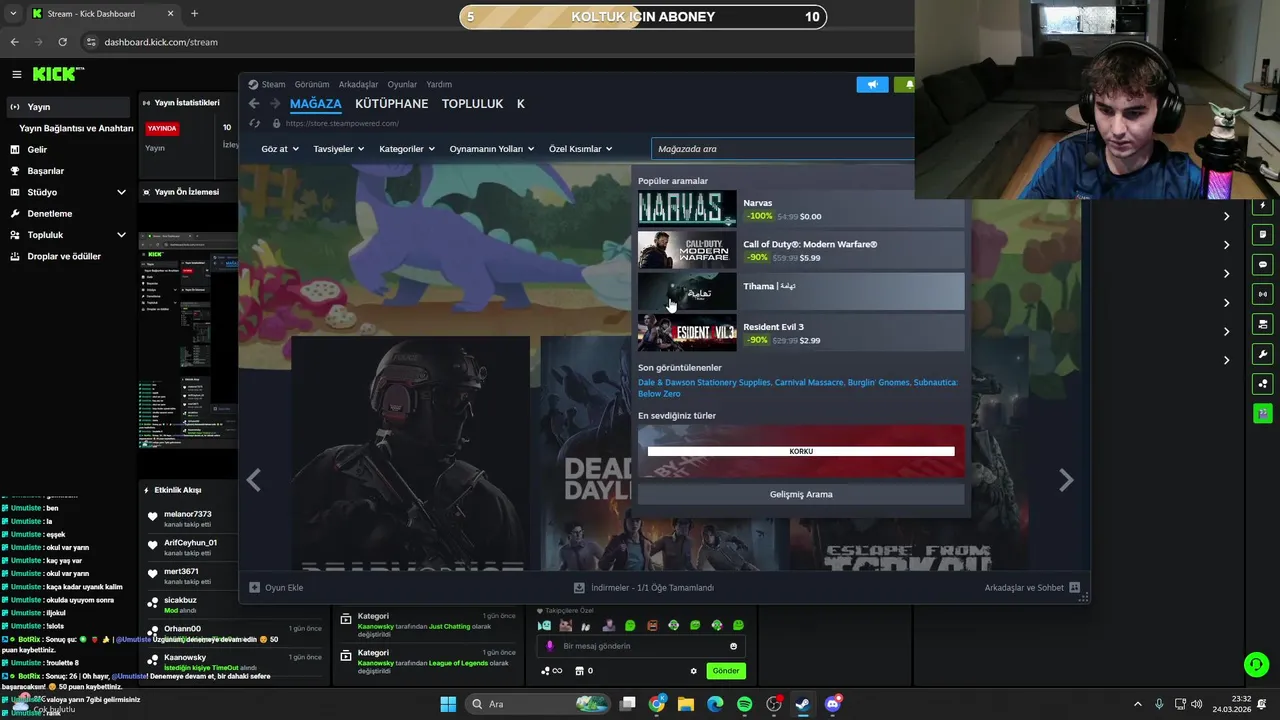Open Discord from the taskbar
1280x720 pixels.
click(833, 704)
